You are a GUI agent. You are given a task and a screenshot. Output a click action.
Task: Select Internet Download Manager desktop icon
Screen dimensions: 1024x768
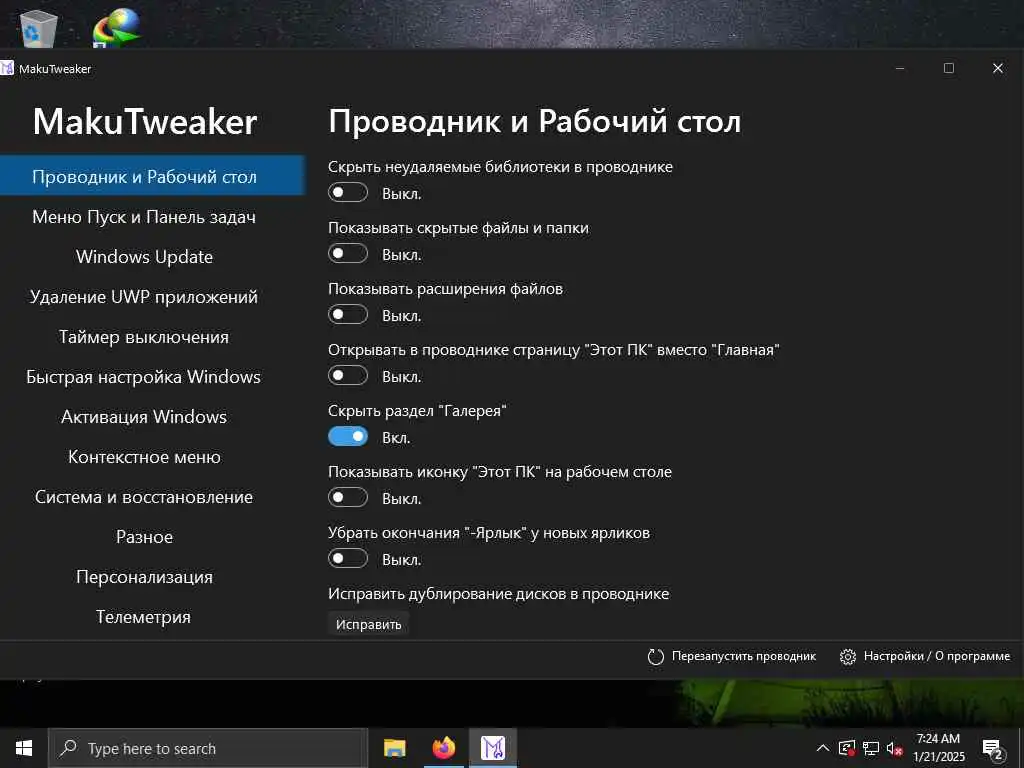116,28
